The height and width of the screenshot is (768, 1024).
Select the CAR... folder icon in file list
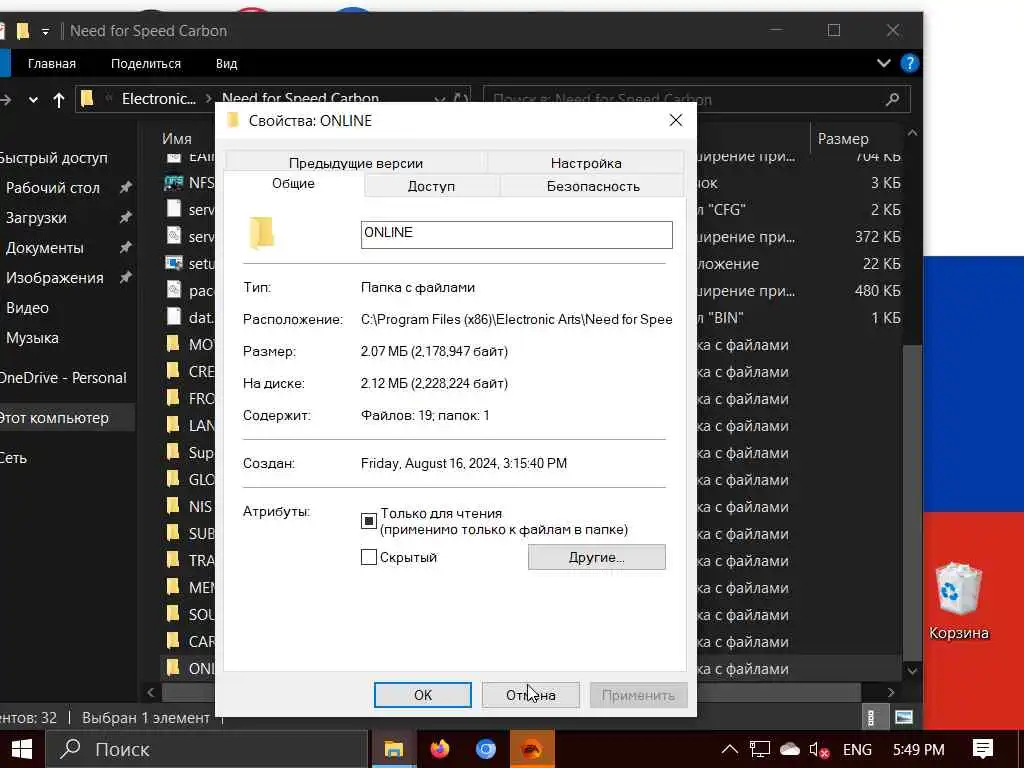(x=173, y=641)
